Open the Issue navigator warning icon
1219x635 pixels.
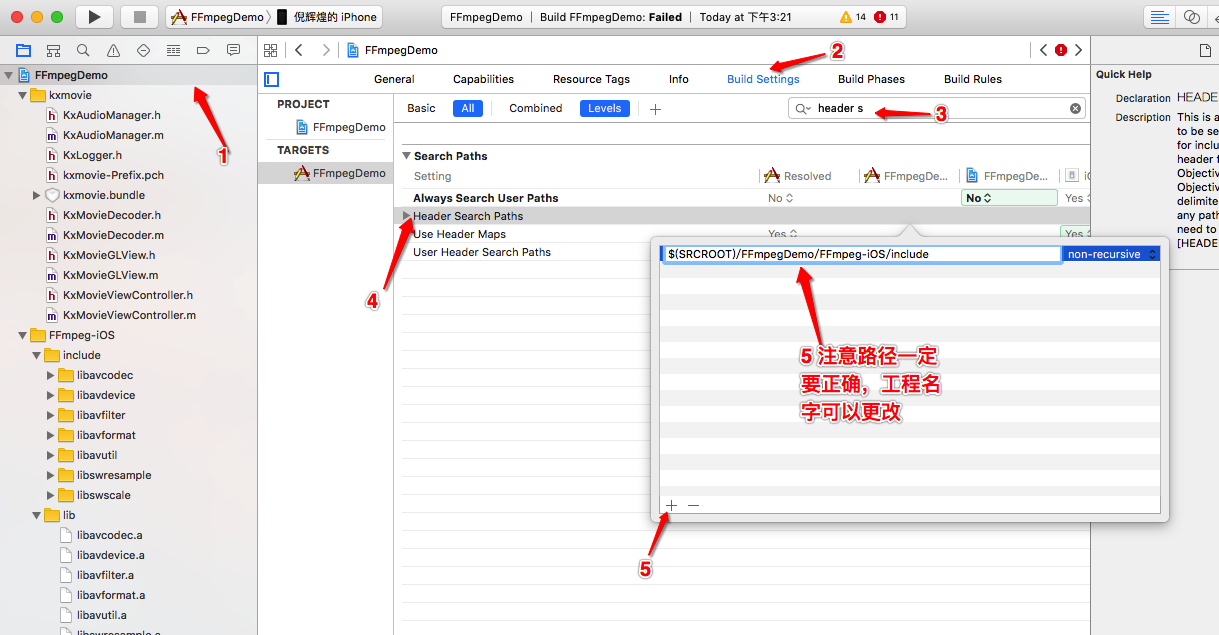pos(113,50)
